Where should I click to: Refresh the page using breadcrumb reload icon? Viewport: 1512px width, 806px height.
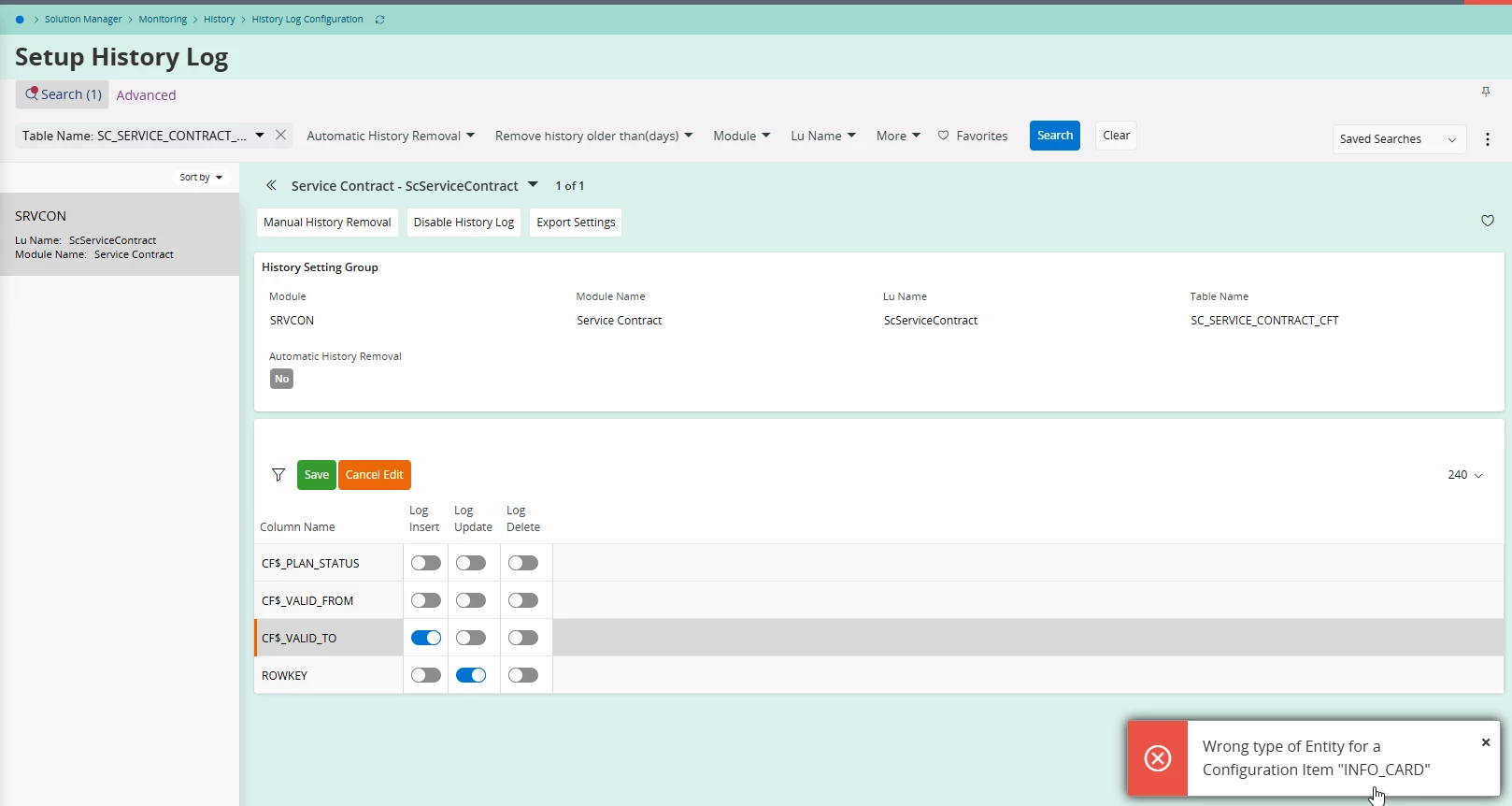coord(380,20)
